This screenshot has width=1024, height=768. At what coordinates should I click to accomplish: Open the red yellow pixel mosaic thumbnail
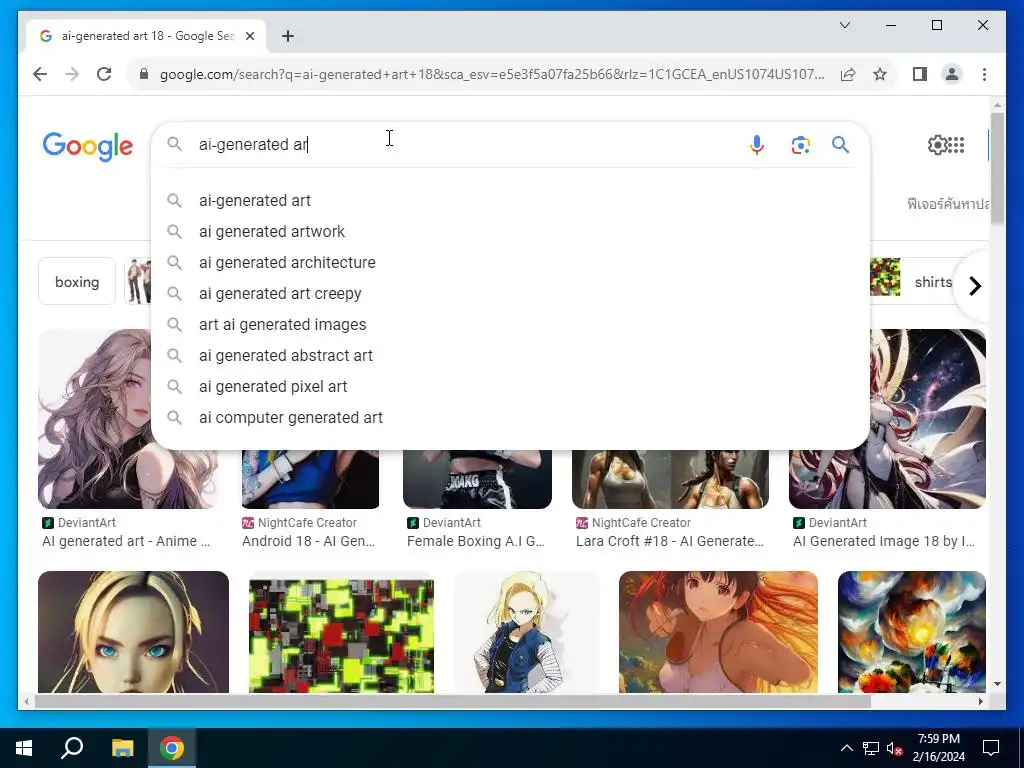tap(342, 633)
